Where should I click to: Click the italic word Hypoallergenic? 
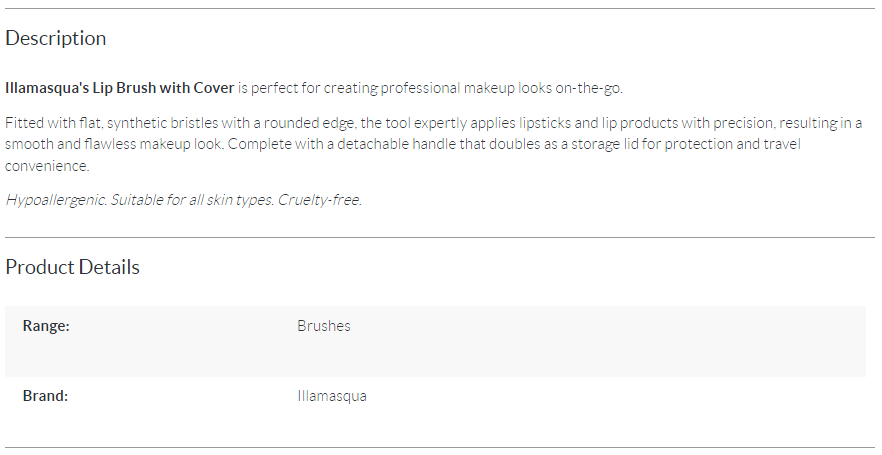coord(56,200)
